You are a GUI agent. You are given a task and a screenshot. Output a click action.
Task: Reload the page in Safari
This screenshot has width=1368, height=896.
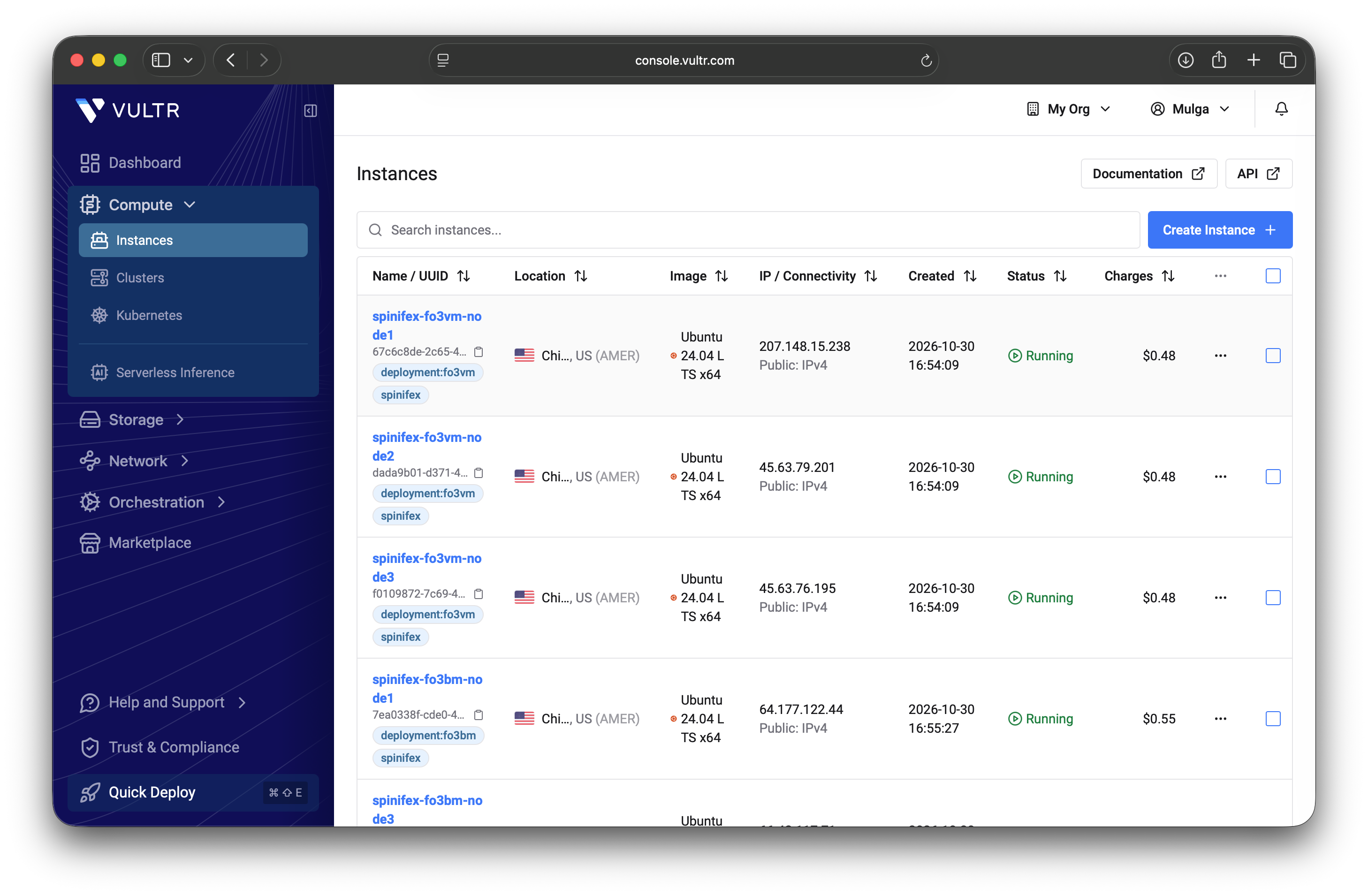926,61
